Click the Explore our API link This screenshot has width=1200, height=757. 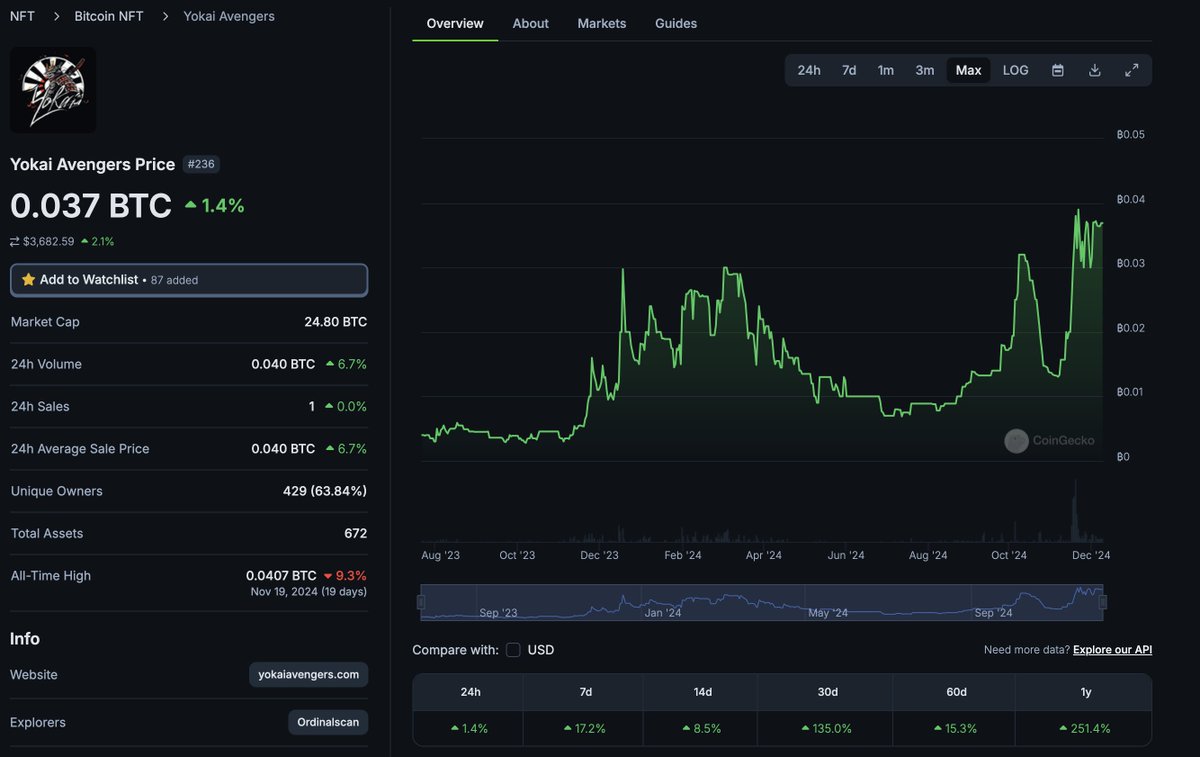point(1112,650)
